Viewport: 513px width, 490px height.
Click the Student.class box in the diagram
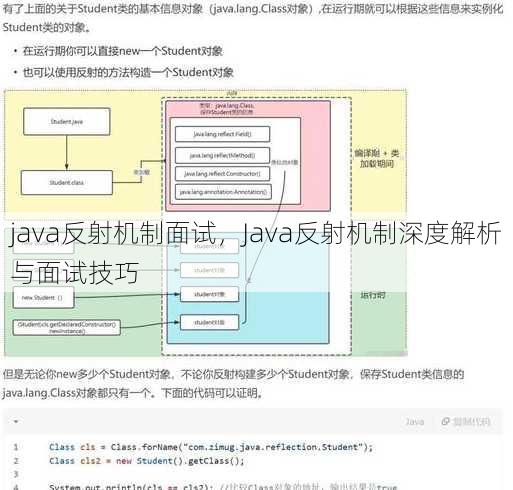67,183
